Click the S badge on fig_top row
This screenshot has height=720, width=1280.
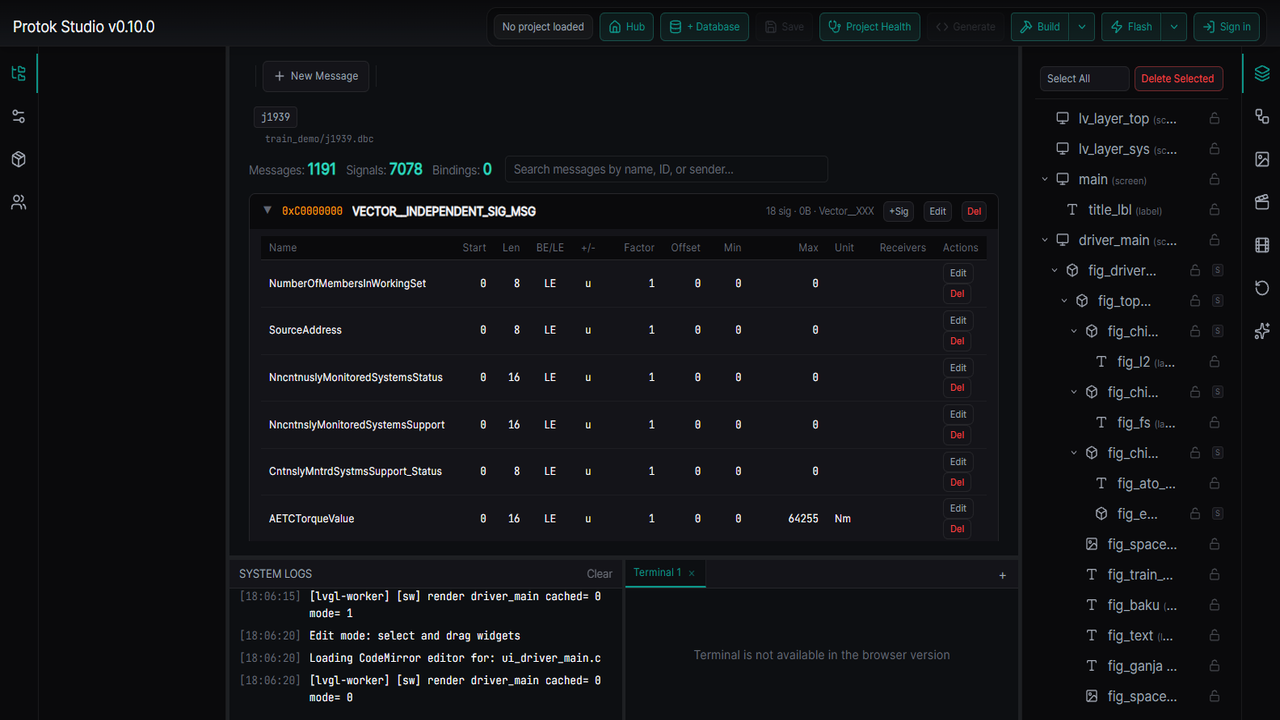coord(1217,301)
